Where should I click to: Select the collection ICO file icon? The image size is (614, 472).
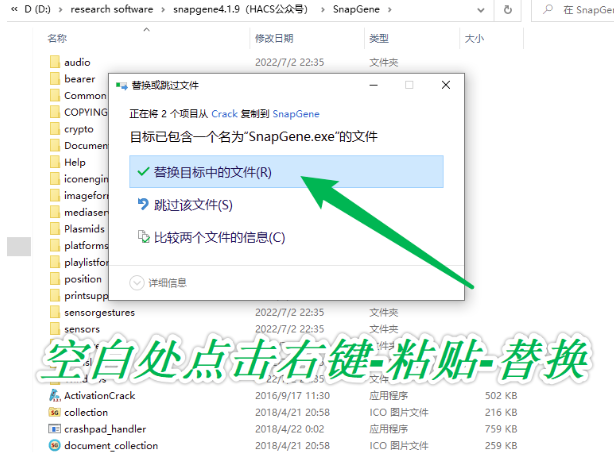(x=55, y=412)
